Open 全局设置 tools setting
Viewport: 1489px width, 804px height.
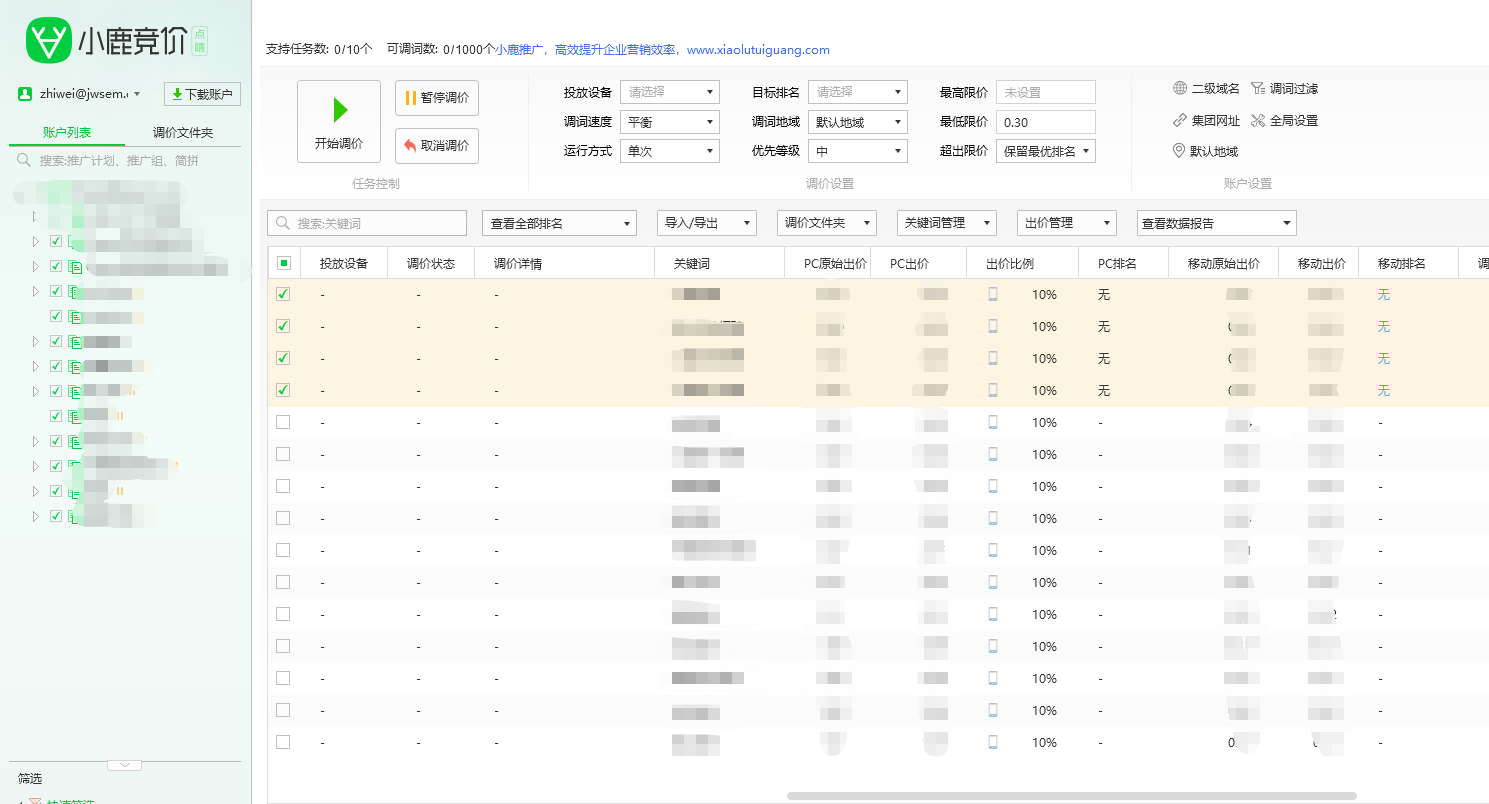(x=1285, y=121)
